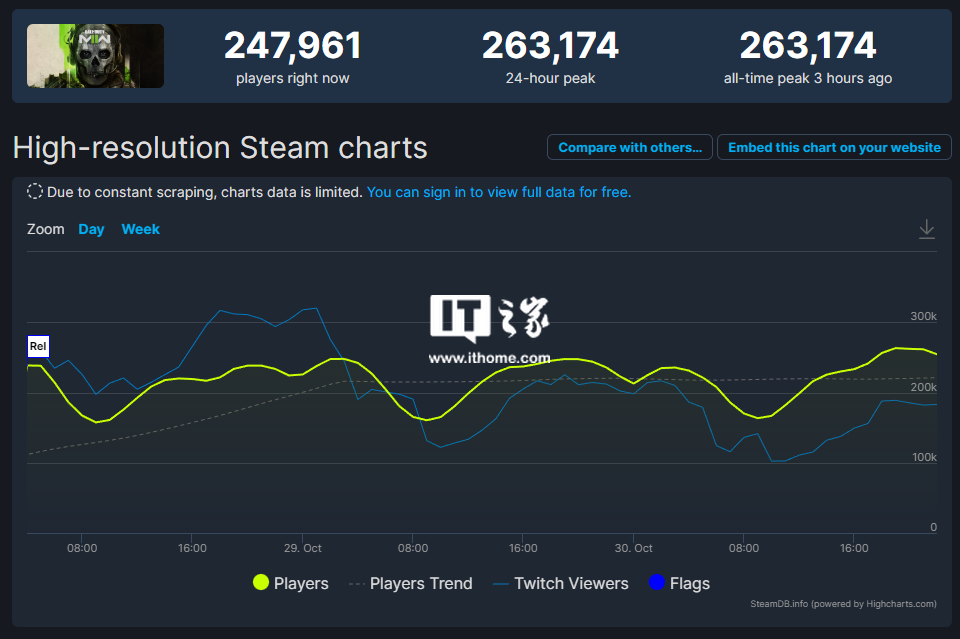960x639 pixels.
Task: Click the Zoom label text
Action: [x=45, y=229]
